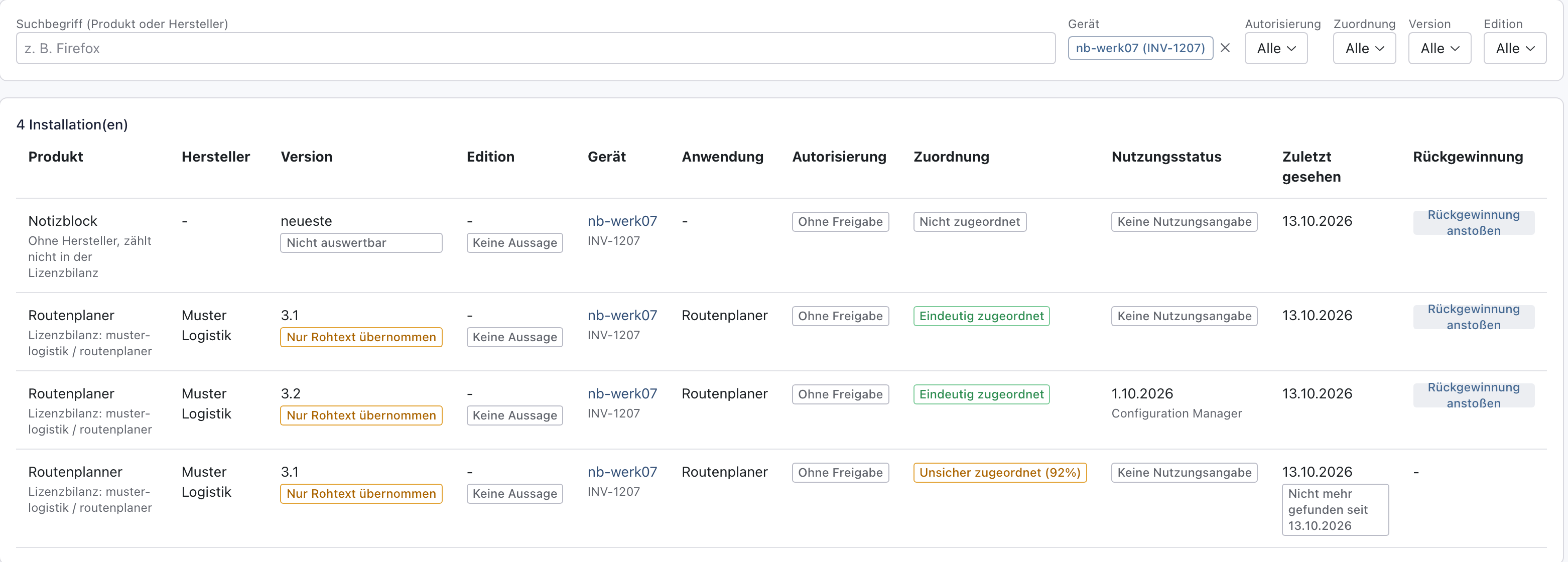
Task: Trigger Rückgewinnung anstoßen for Notizblock
Action: pos(1473,223)
